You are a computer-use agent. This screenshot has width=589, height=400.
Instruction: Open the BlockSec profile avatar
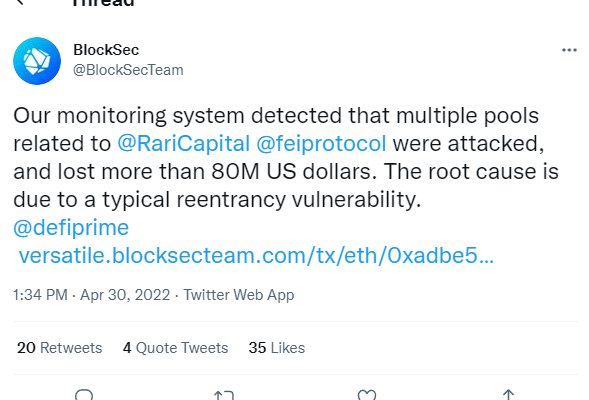[37, 61]
